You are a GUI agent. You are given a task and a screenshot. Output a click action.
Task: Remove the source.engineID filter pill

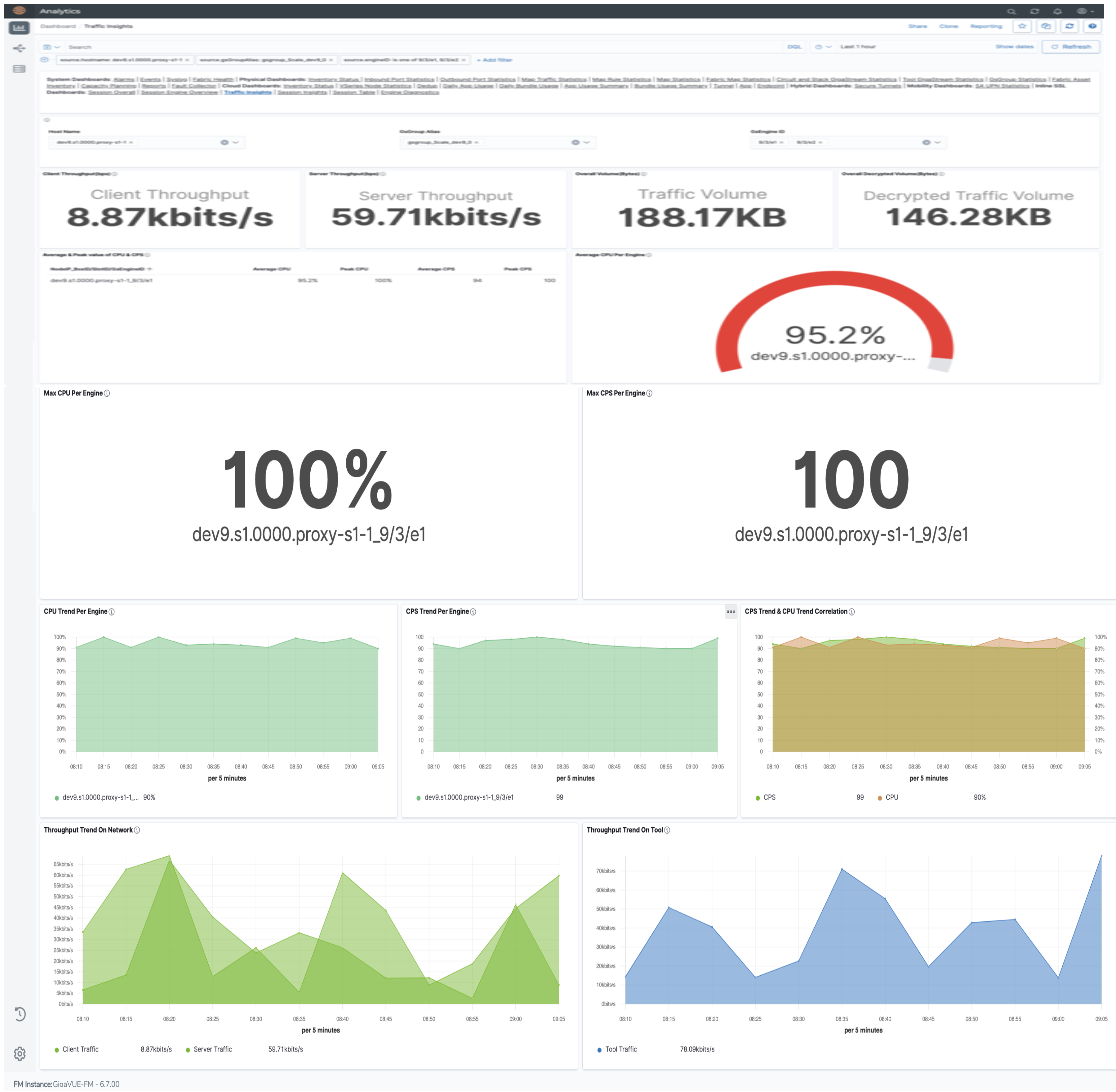[463, 60]
